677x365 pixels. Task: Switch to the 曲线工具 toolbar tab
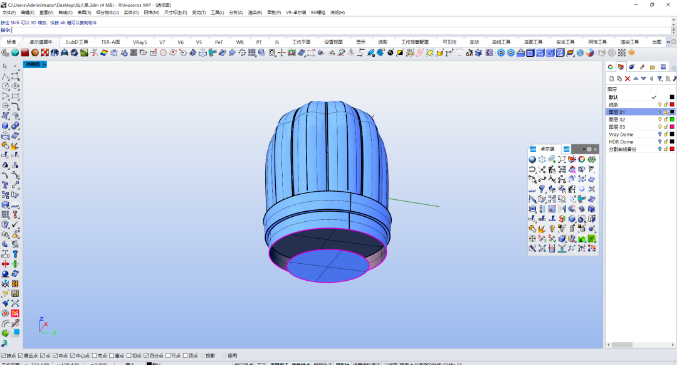tap(501, 42)
